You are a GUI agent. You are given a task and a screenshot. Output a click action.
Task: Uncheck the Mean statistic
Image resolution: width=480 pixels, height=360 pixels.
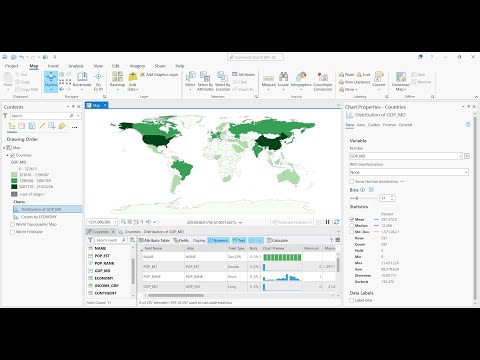351,219
